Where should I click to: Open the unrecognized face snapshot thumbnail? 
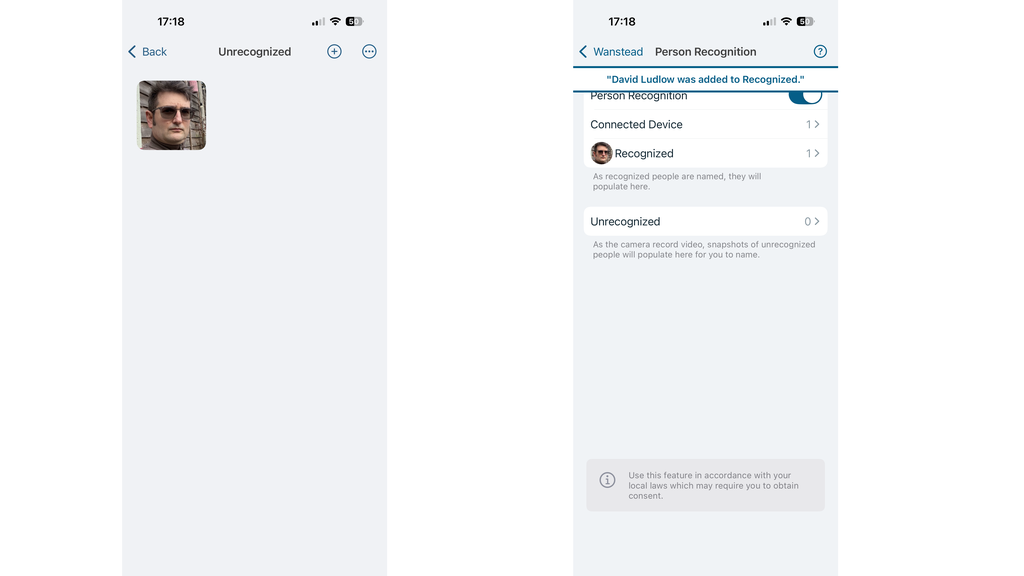[x=171, y=115]
